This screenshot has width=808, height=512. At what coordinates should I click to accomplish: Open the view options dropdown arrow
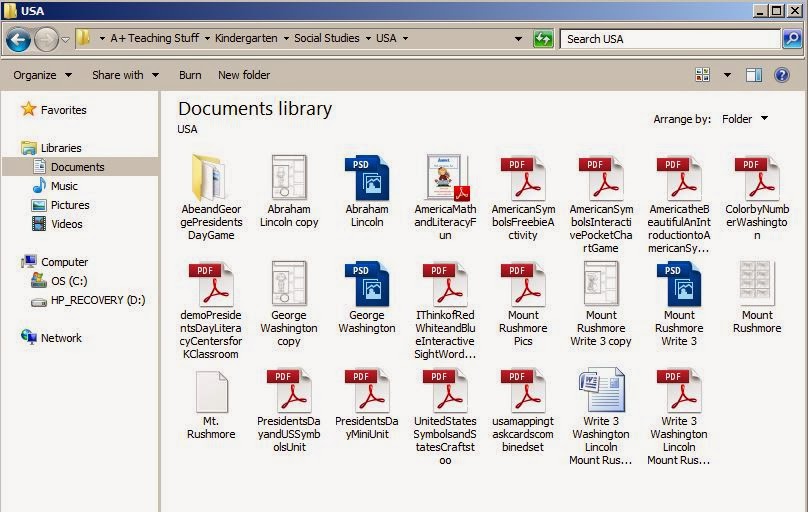(x=727, y=75)
